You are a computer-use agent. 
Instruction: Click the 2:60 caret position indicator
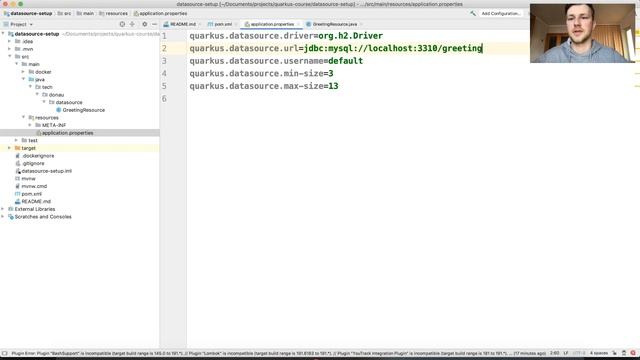[x=555, y=353]
